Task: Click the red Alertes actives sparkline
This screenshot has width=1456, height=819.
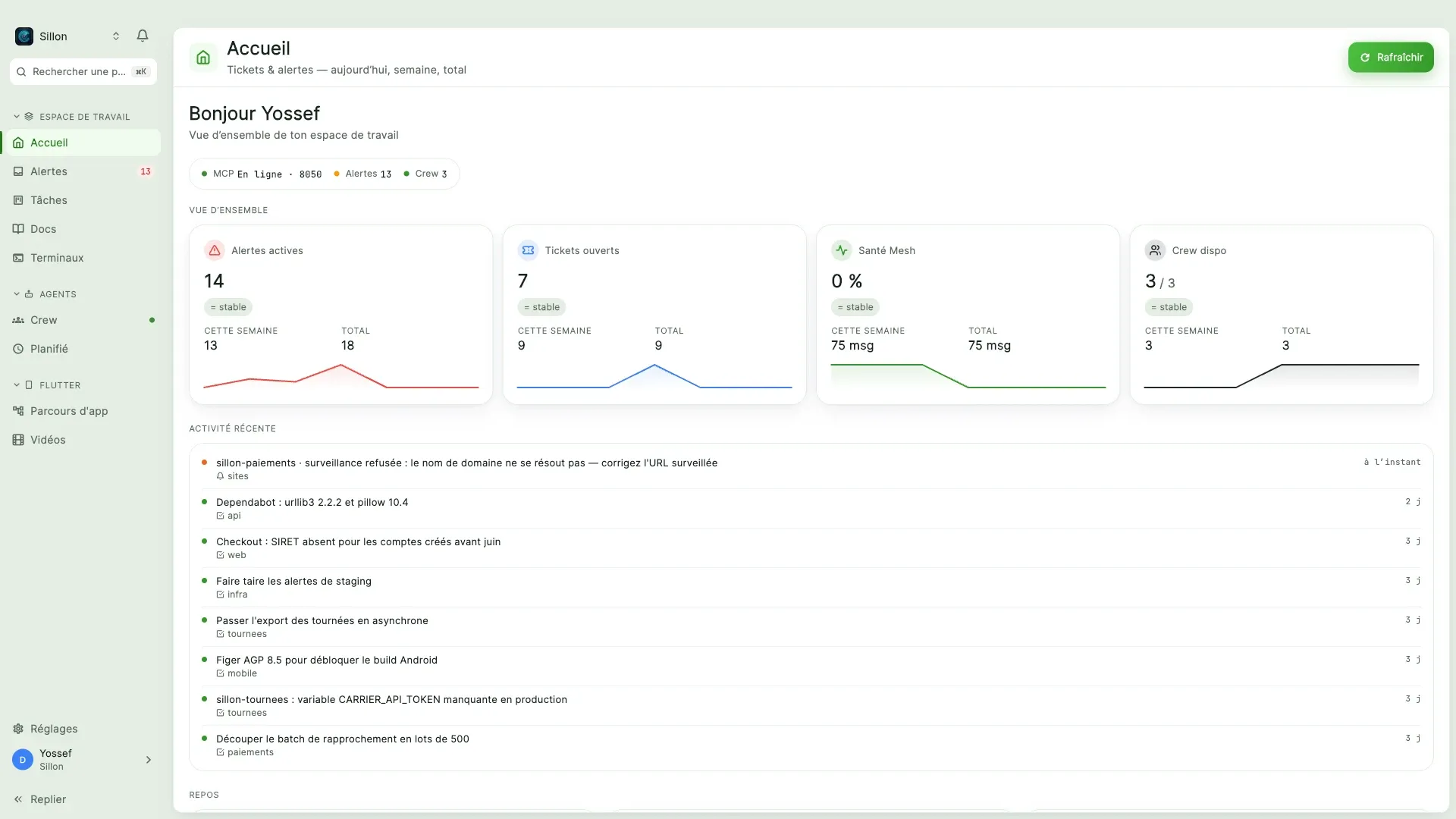Action: [341, 376]
